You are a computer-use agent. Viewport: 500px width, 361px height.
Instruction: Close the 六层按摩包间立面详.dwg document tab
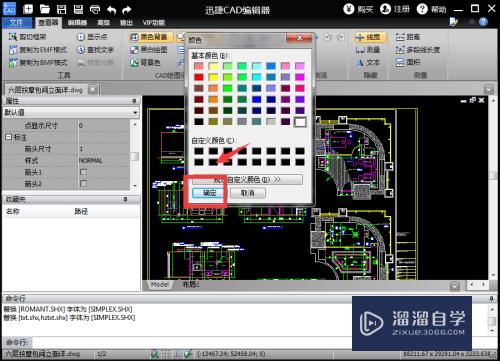coord(93,89)
